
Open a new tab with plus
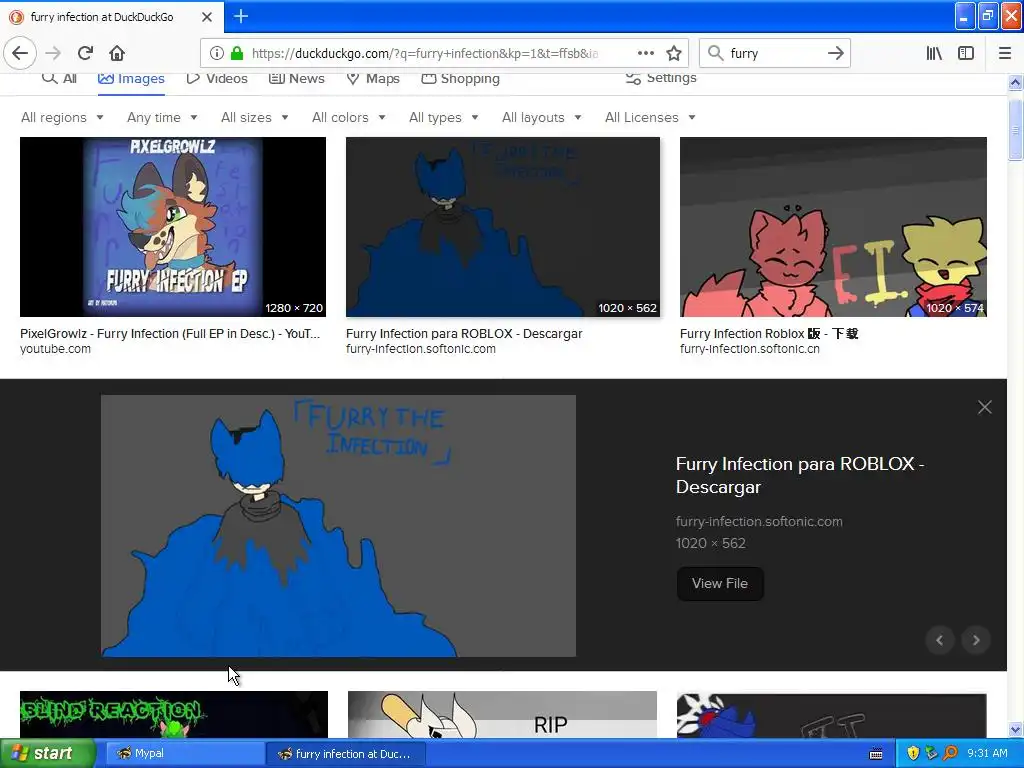[x=240, y=16]
